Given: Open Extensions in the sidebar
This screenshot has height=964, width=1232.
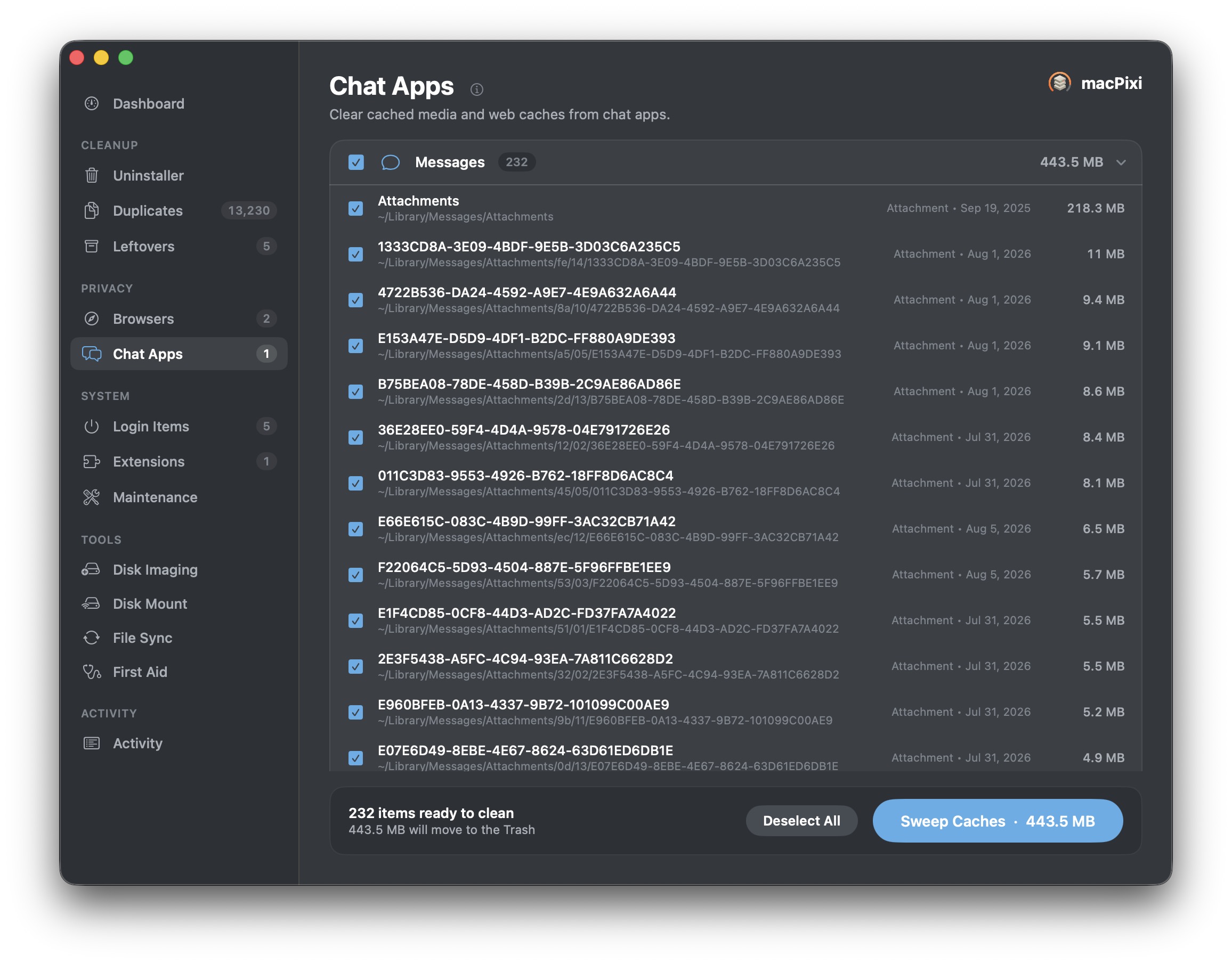Looking at the screenshot, I should pyautogui.click(x=179, y=462).
